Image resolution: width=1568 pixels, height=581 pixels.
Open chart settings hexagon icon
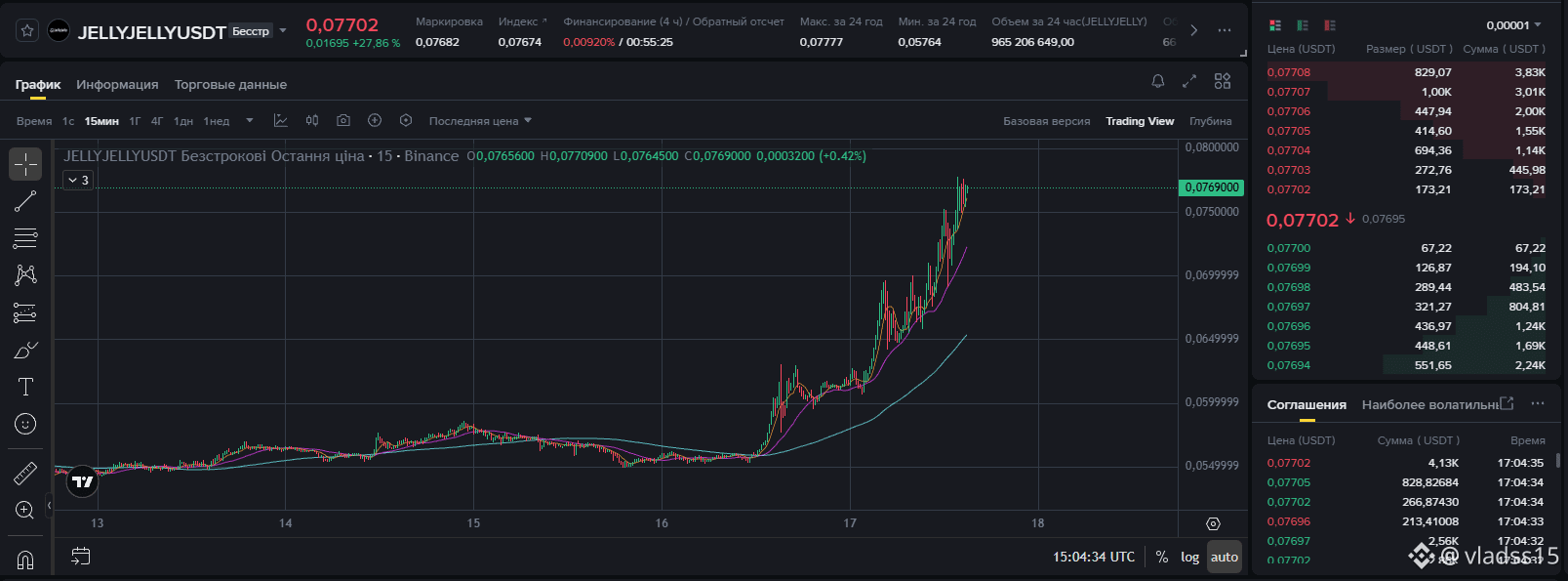click(x=406, y=120)
